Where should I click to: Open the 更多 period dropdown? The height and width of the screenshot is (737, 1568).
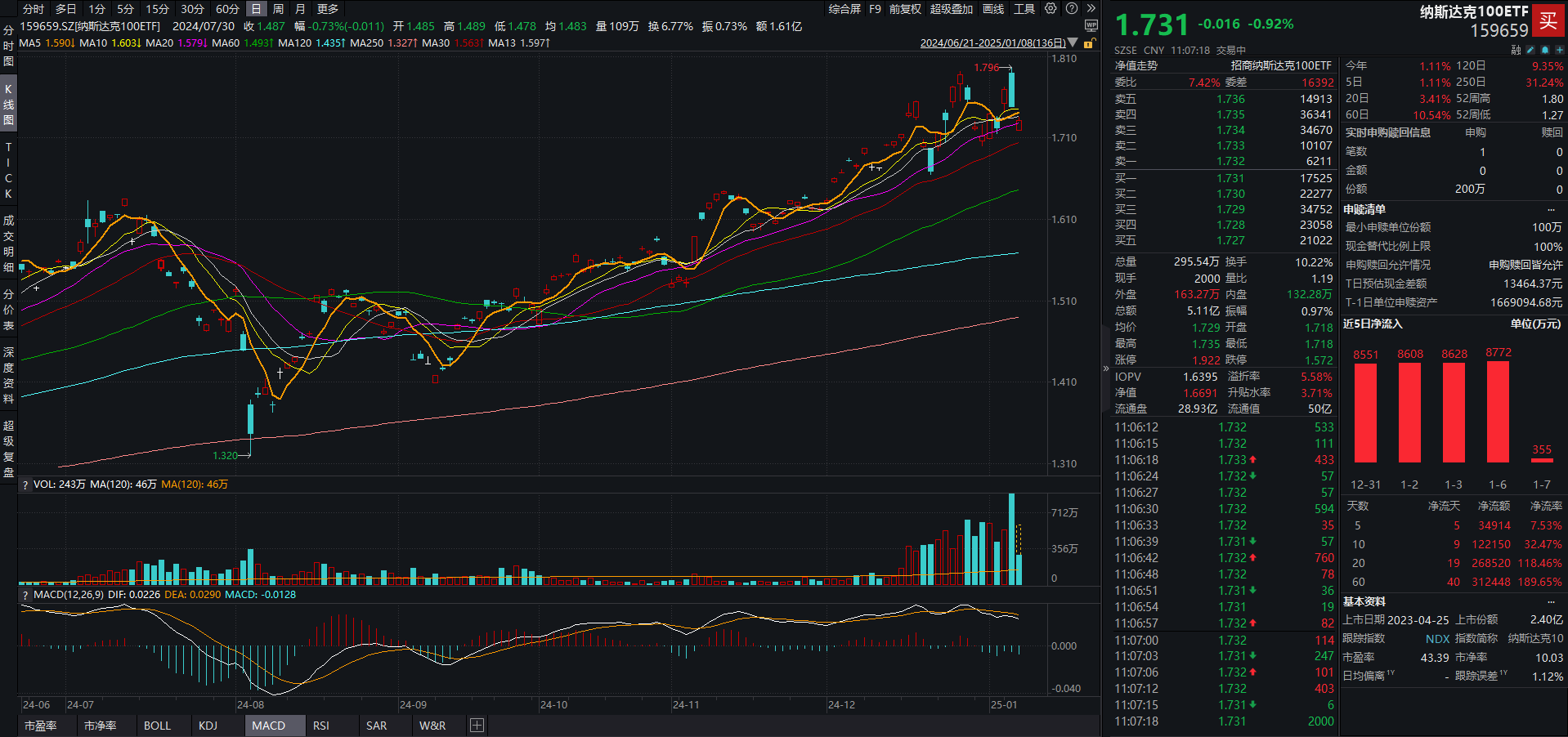click(x=328, y=9)
